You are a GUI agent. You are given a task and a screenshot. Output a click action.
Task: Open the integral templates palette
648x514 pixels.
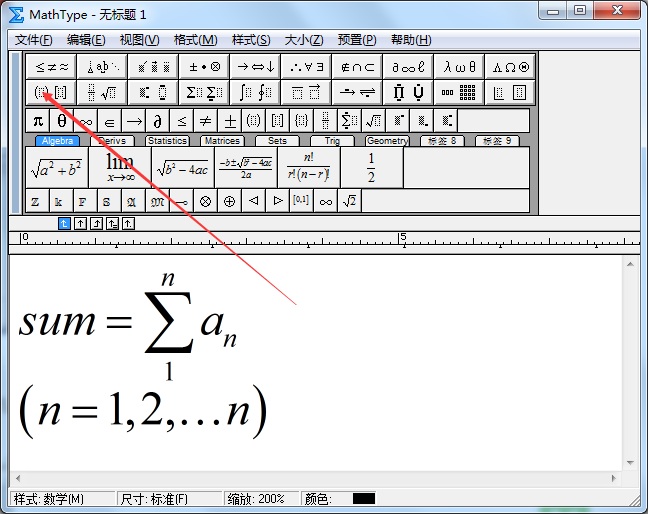coord(255,92)
